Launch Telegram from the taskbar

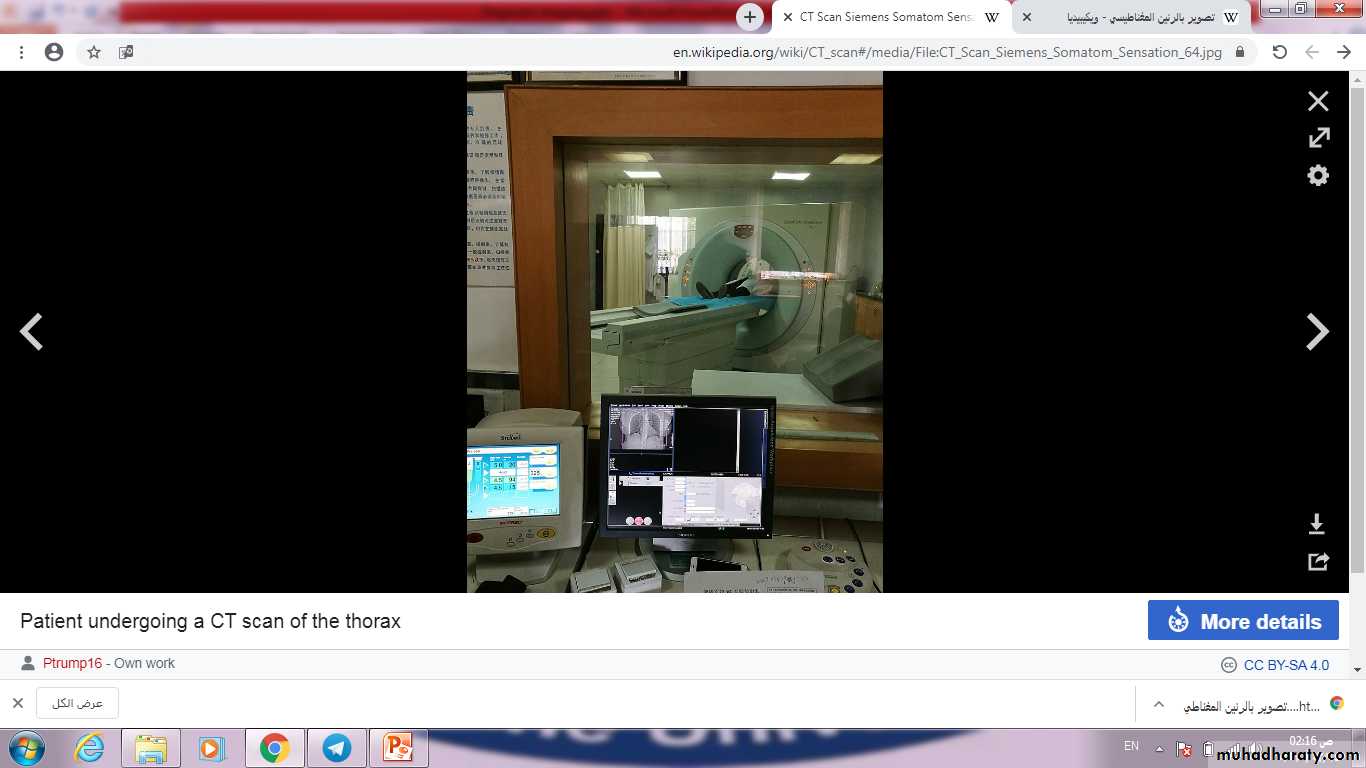337,748
